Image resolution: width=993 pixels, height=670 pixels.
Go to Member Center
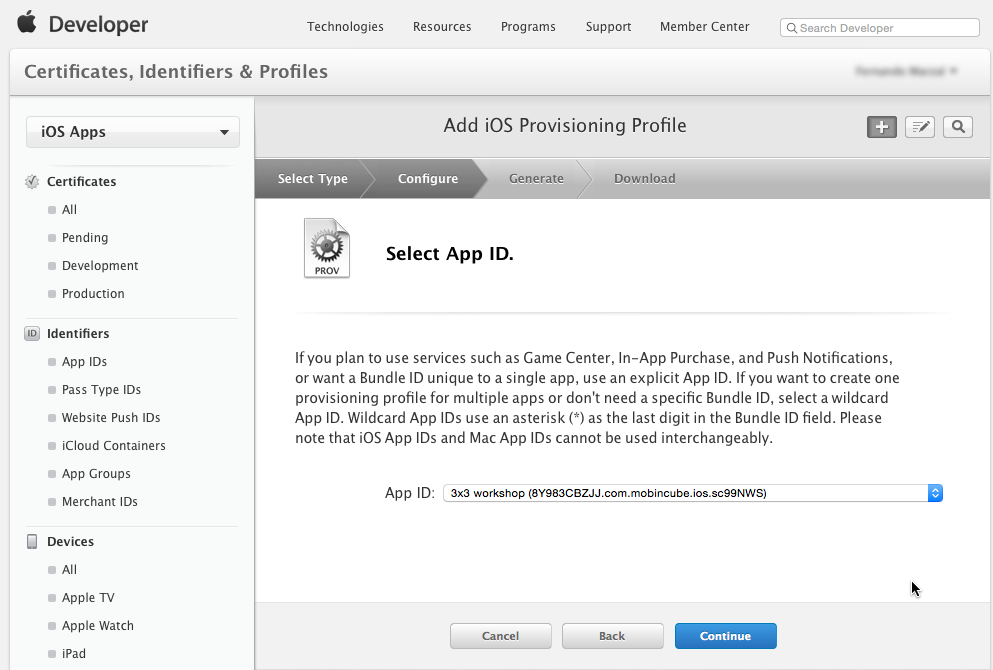(705, 27)
